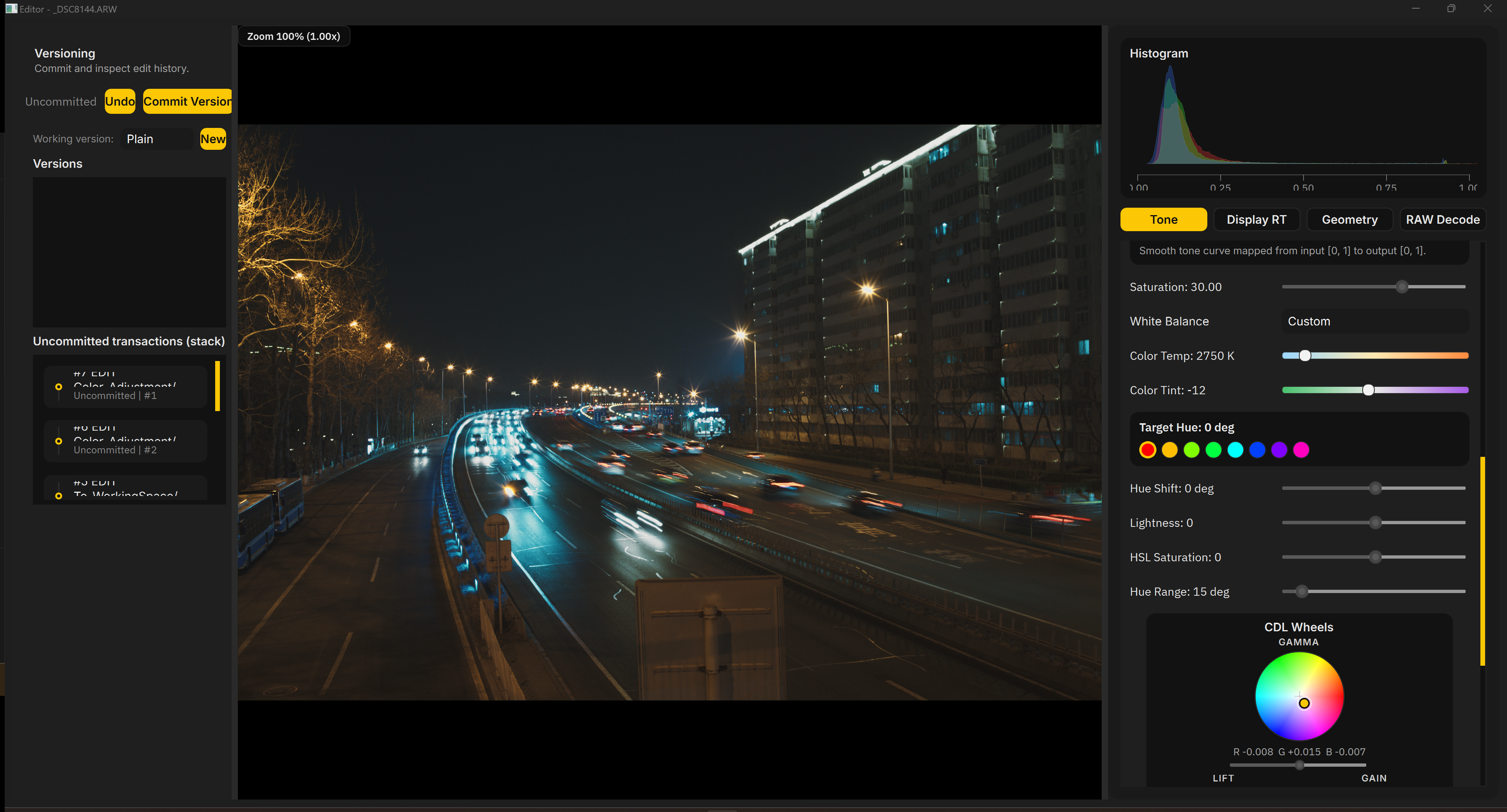The width and height of the screenshot is (1507, 812).
Task: Create a New working version
Action: point(212,138)
